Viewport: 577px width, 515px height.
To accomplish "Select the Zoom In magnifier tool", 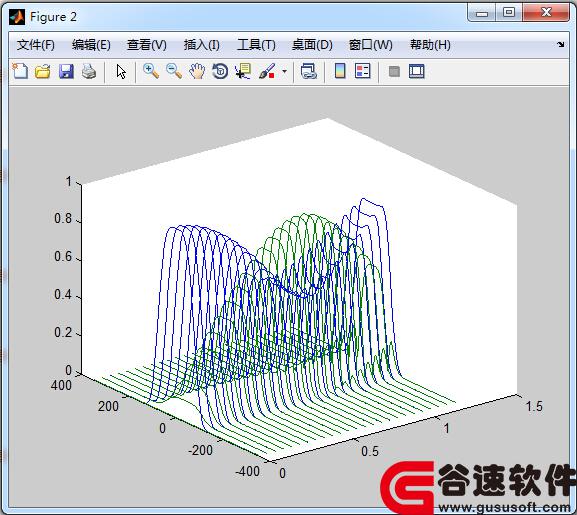I will 151,71.
